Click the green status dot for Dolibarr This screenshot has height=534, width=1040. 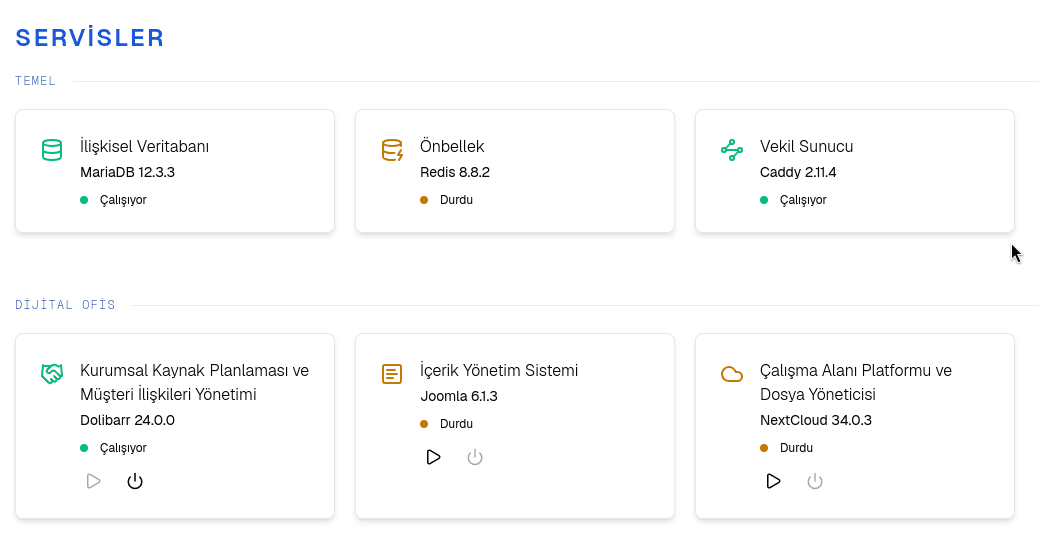point(84,448)
